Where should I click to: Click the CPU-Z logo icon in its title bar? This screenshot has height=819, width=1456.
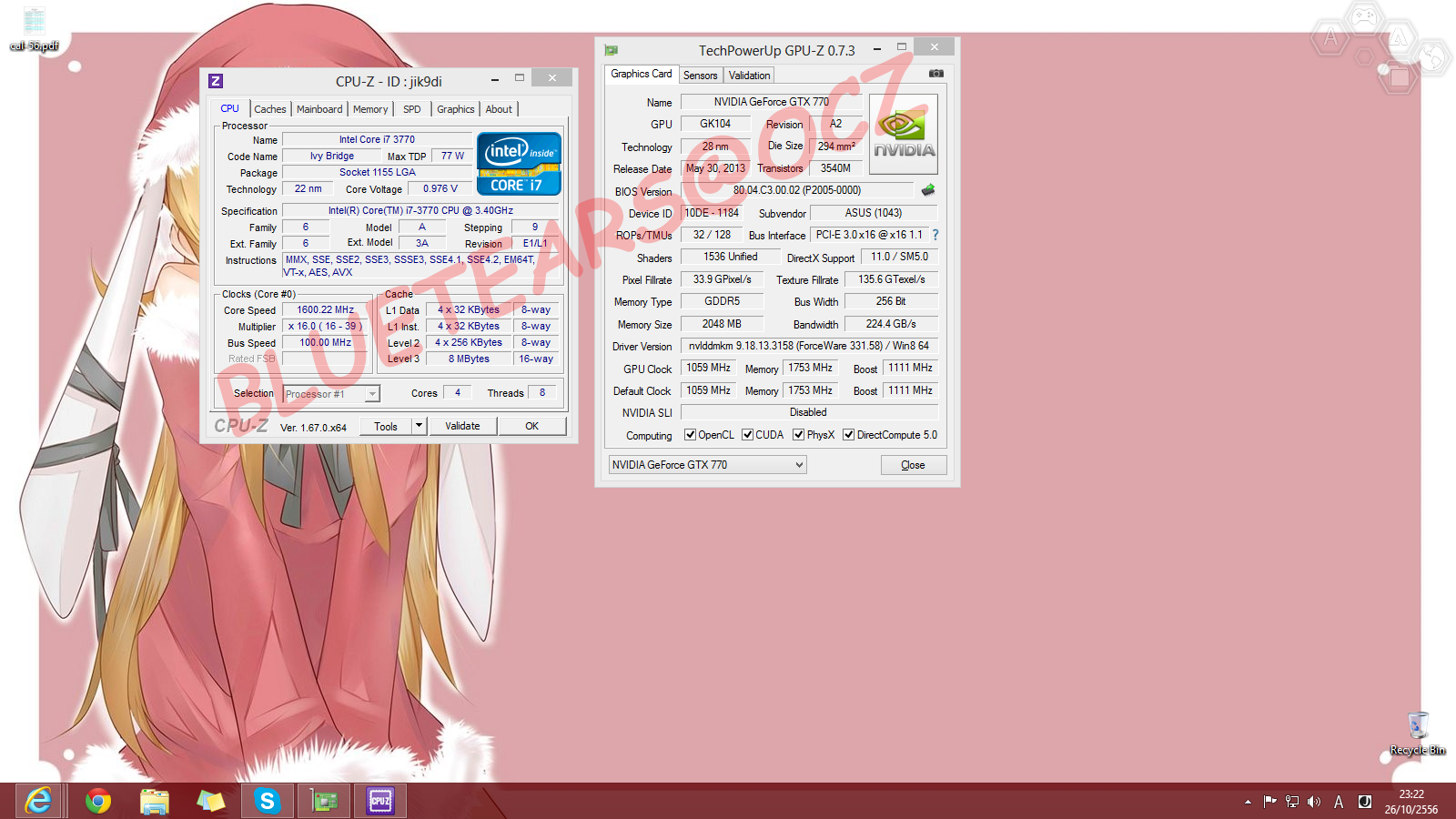[216, 81]
